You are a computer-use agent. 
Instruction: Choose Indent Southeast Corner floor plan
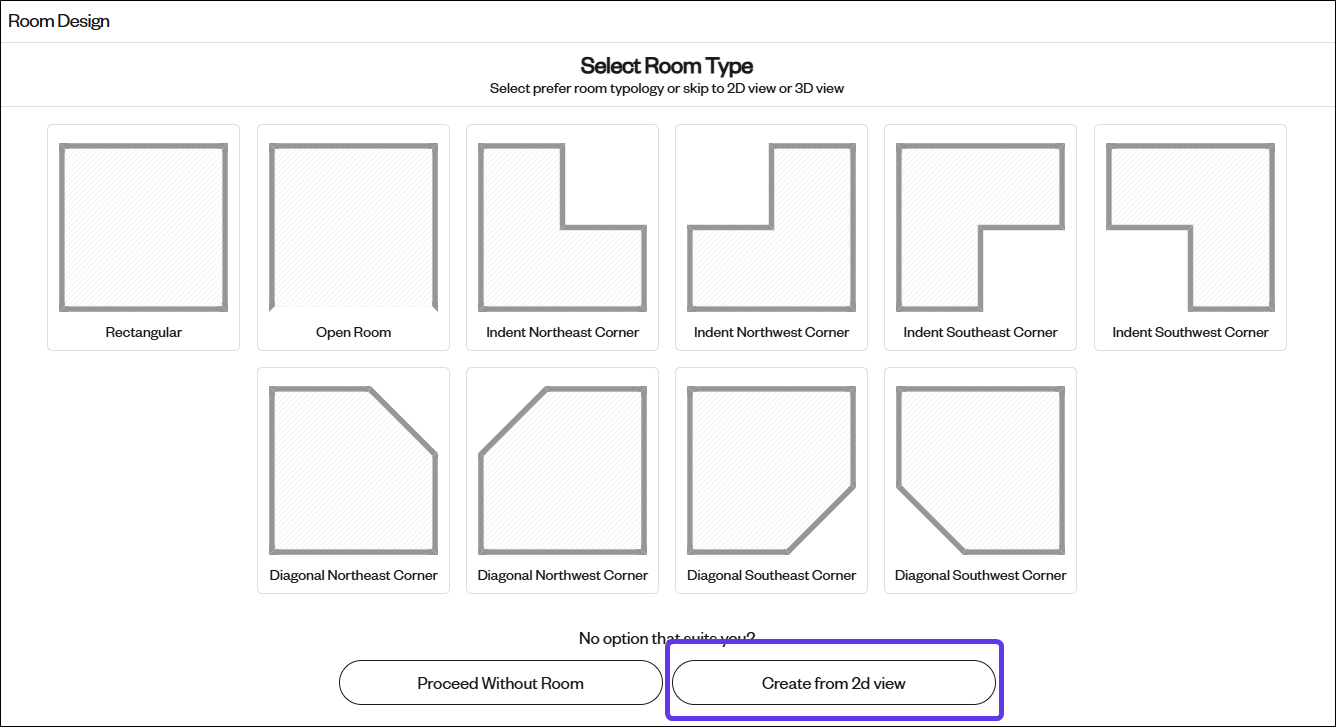coord(980,227)
